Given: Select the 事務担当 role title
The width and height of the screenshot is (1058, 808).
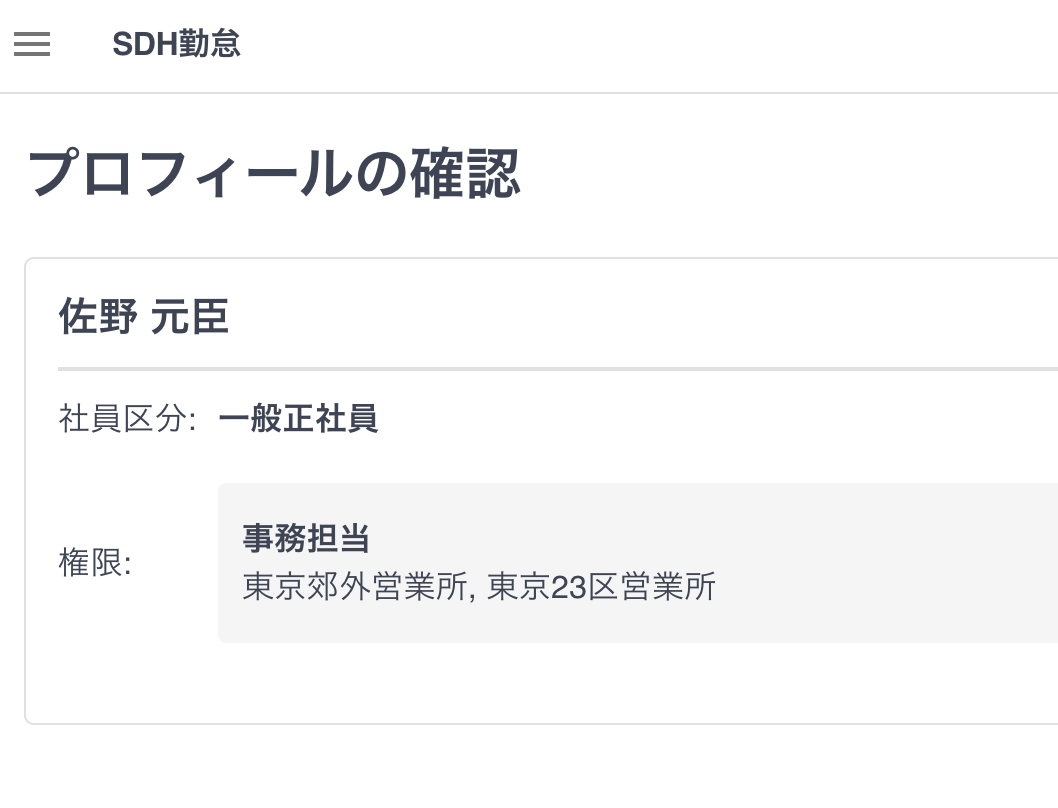Looking at the screenshot, I should tap(306, 539).
